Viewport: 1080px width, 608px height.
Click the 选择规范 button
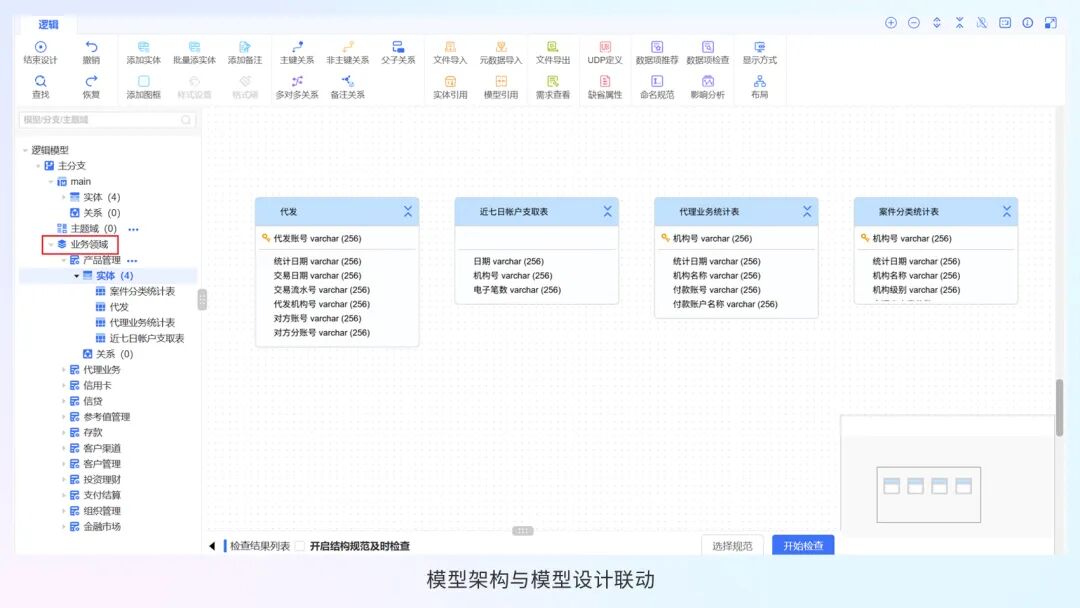tap(732, 546)
